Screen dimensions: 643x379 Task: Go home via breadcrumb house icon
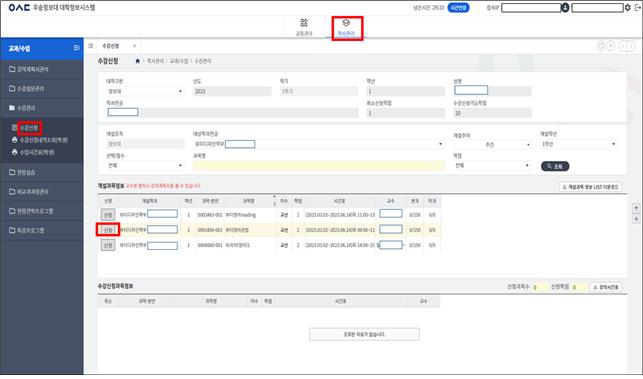coord(138,61)
